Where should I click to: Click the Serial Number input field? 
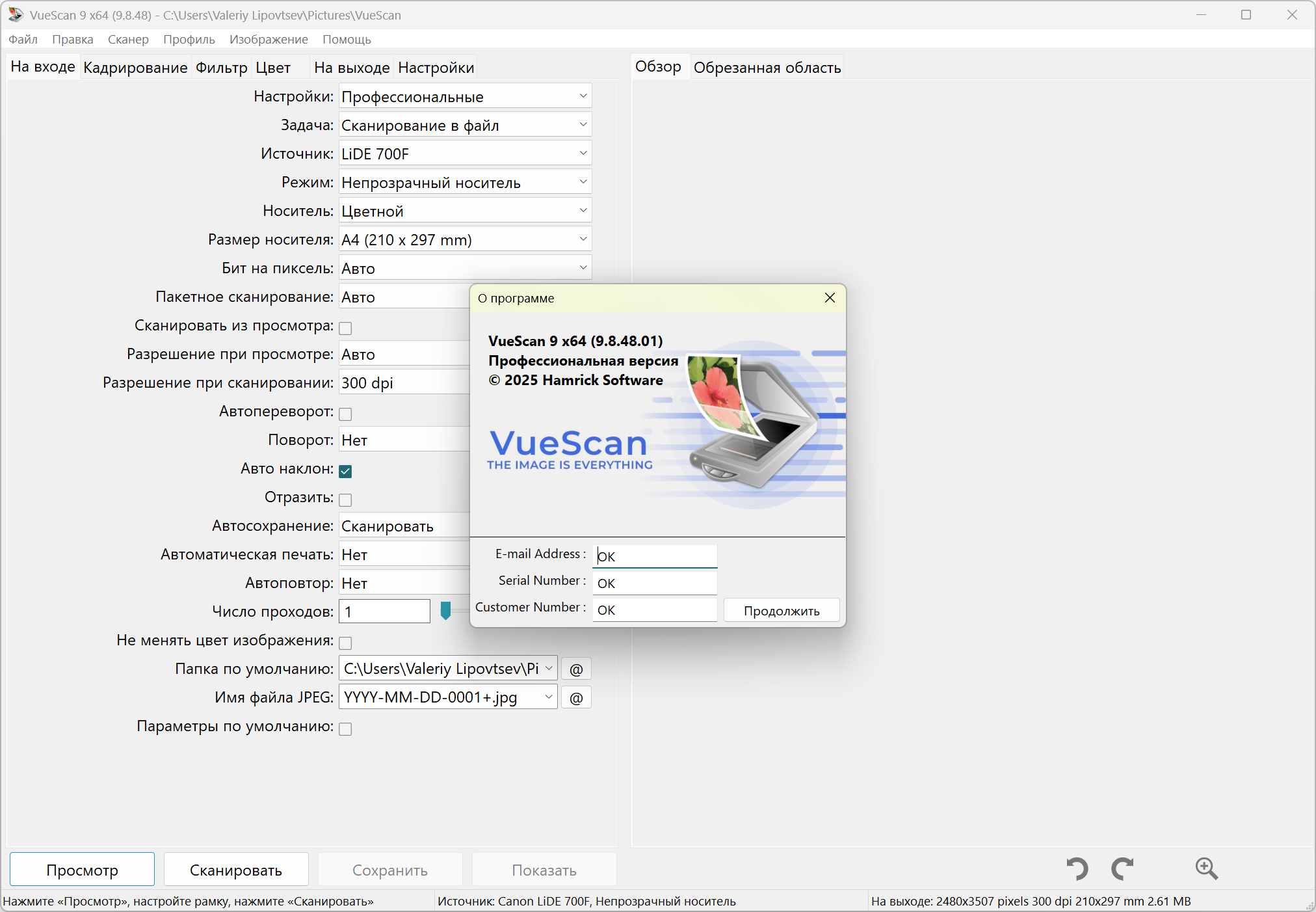654,583
